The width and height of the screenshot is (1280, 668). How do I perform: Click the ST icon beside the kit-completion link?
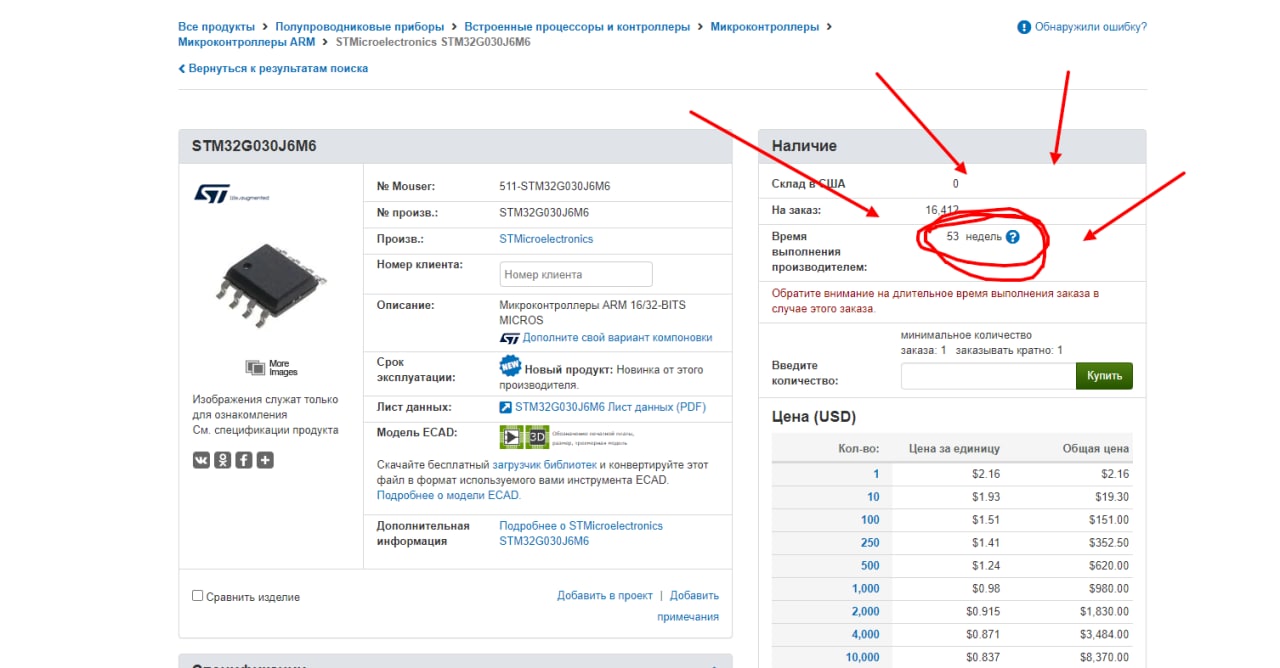tap(509, 338)
